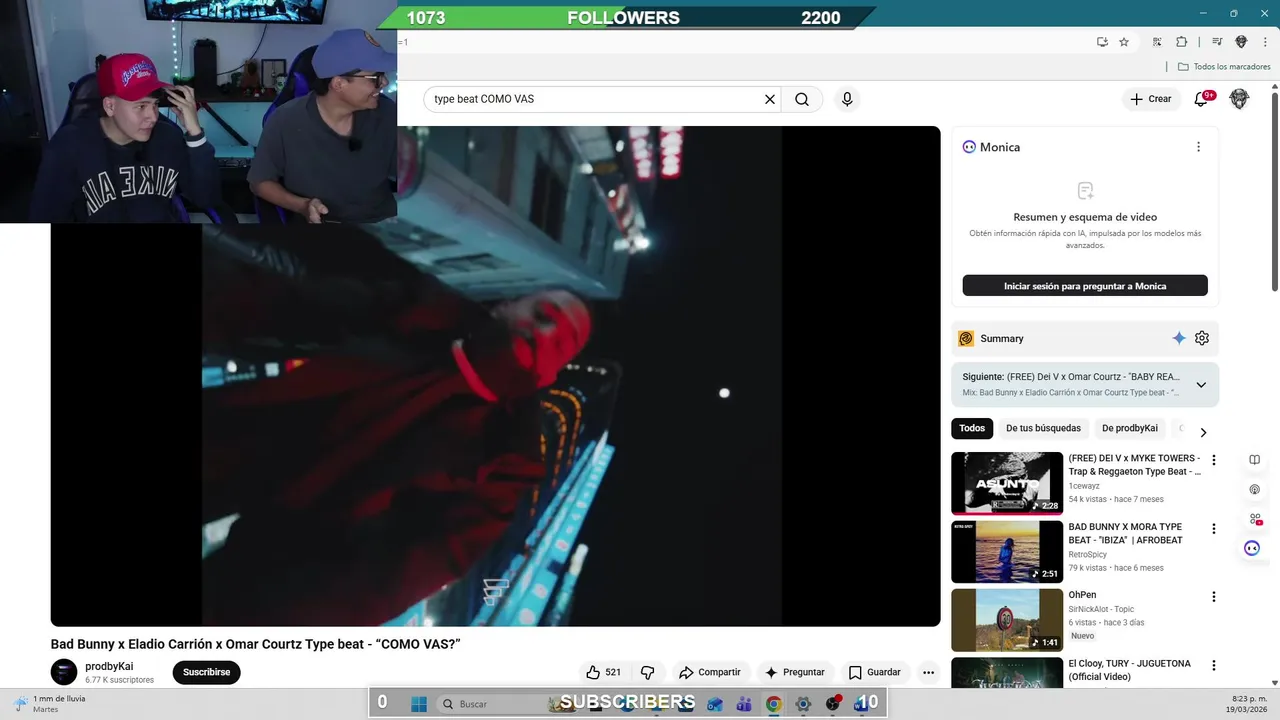Bookmark this page with the star icon
The image size is (1280, 720).
[1124, 42]
